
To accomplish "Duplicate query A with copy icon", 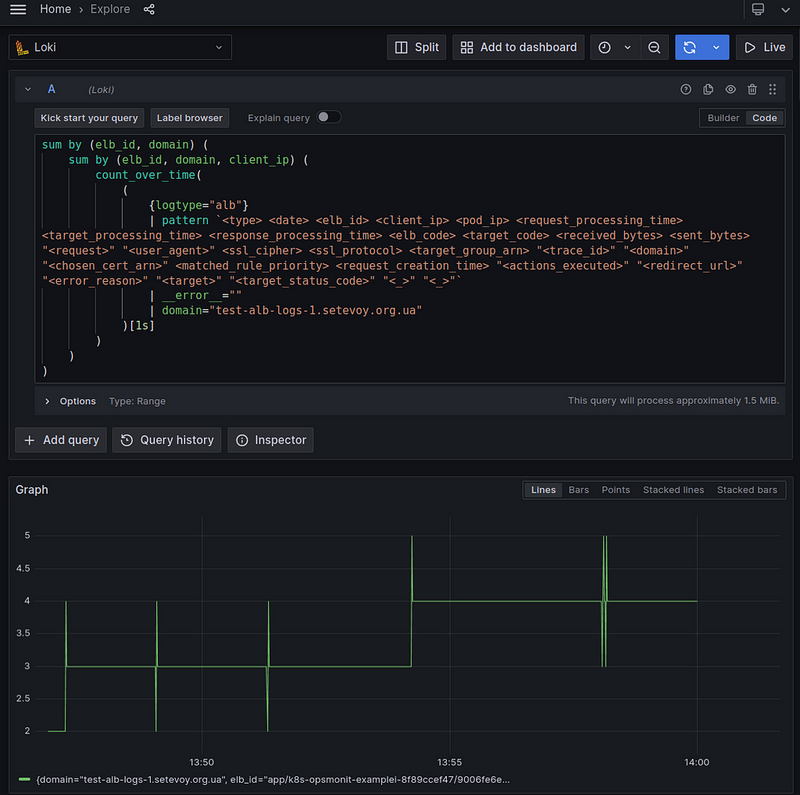I will (x=708, y=90).
